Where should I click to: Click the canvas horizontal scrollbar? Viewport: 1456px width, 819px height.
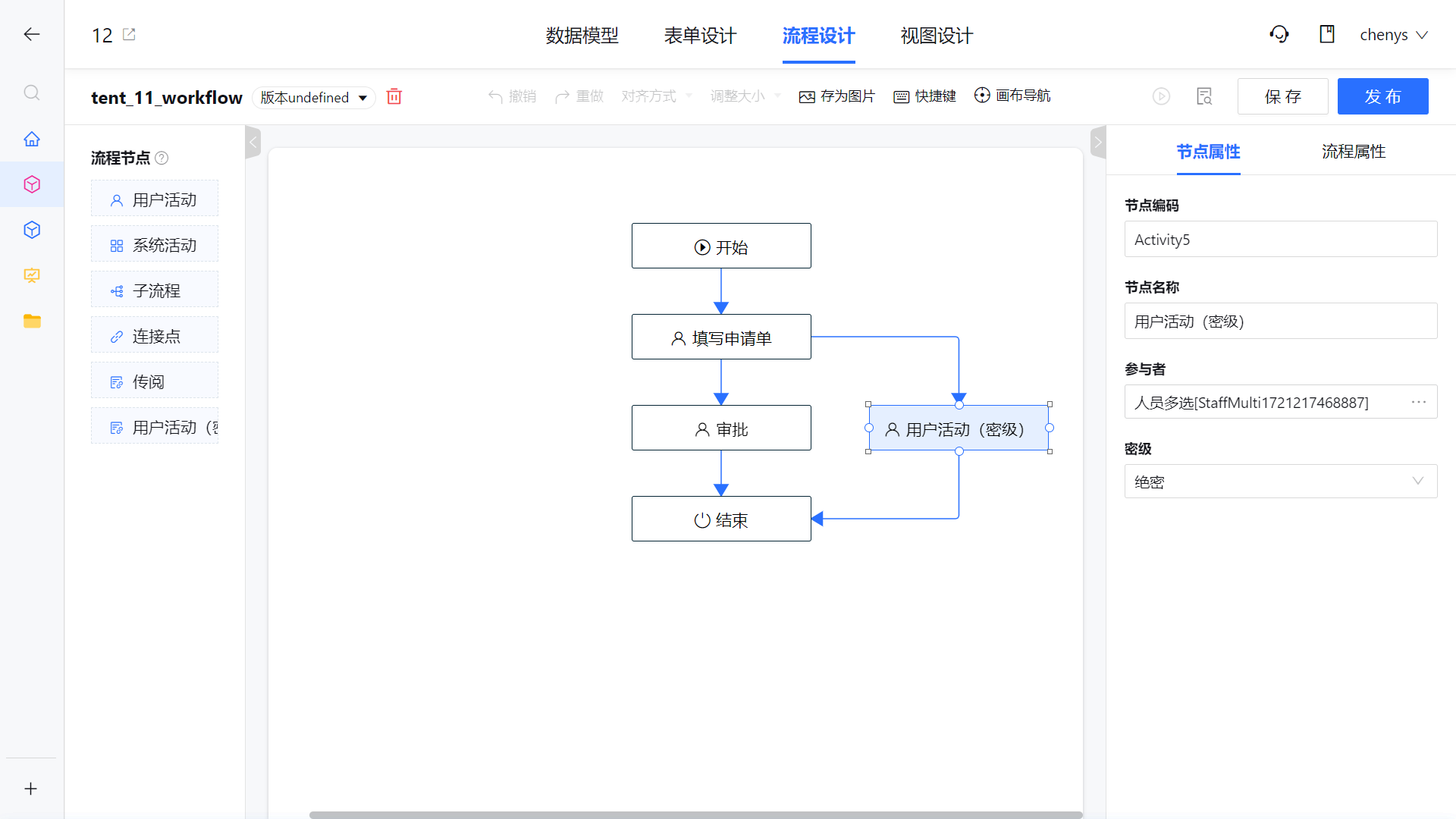(x=696, y=814)
